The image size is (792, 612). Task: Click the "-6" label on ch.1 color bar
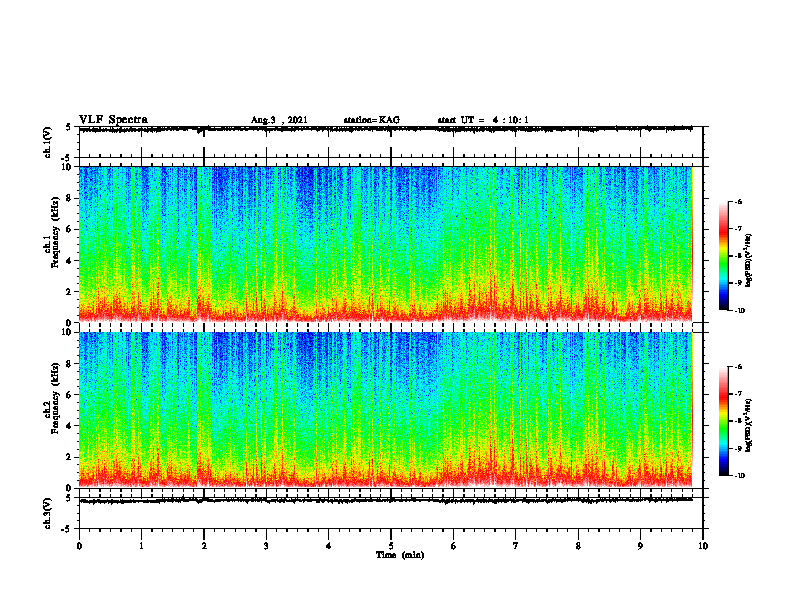pos(738,201)
